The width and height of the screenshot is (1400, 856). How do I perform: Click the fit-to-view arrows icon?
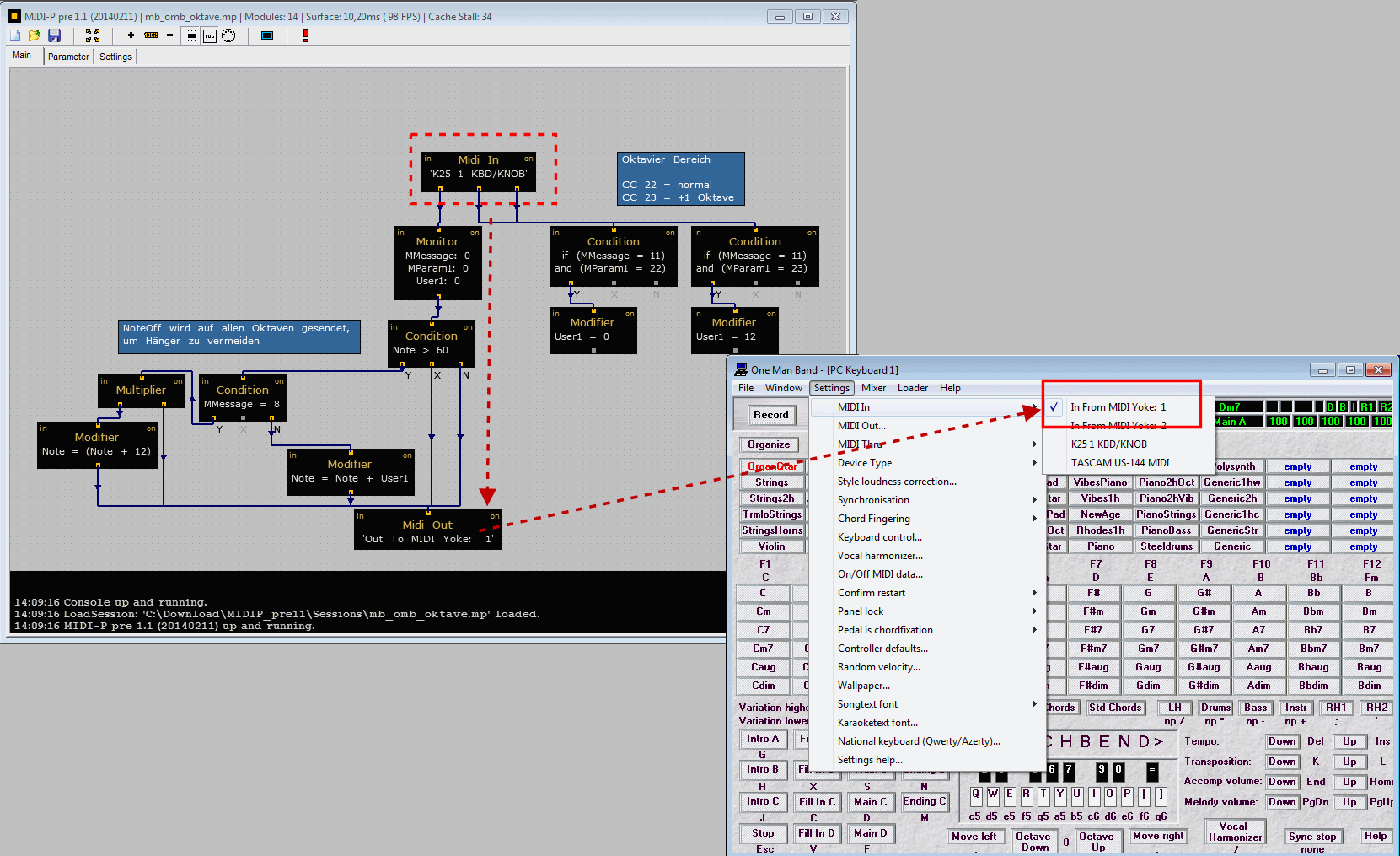[x=93, y=35]
